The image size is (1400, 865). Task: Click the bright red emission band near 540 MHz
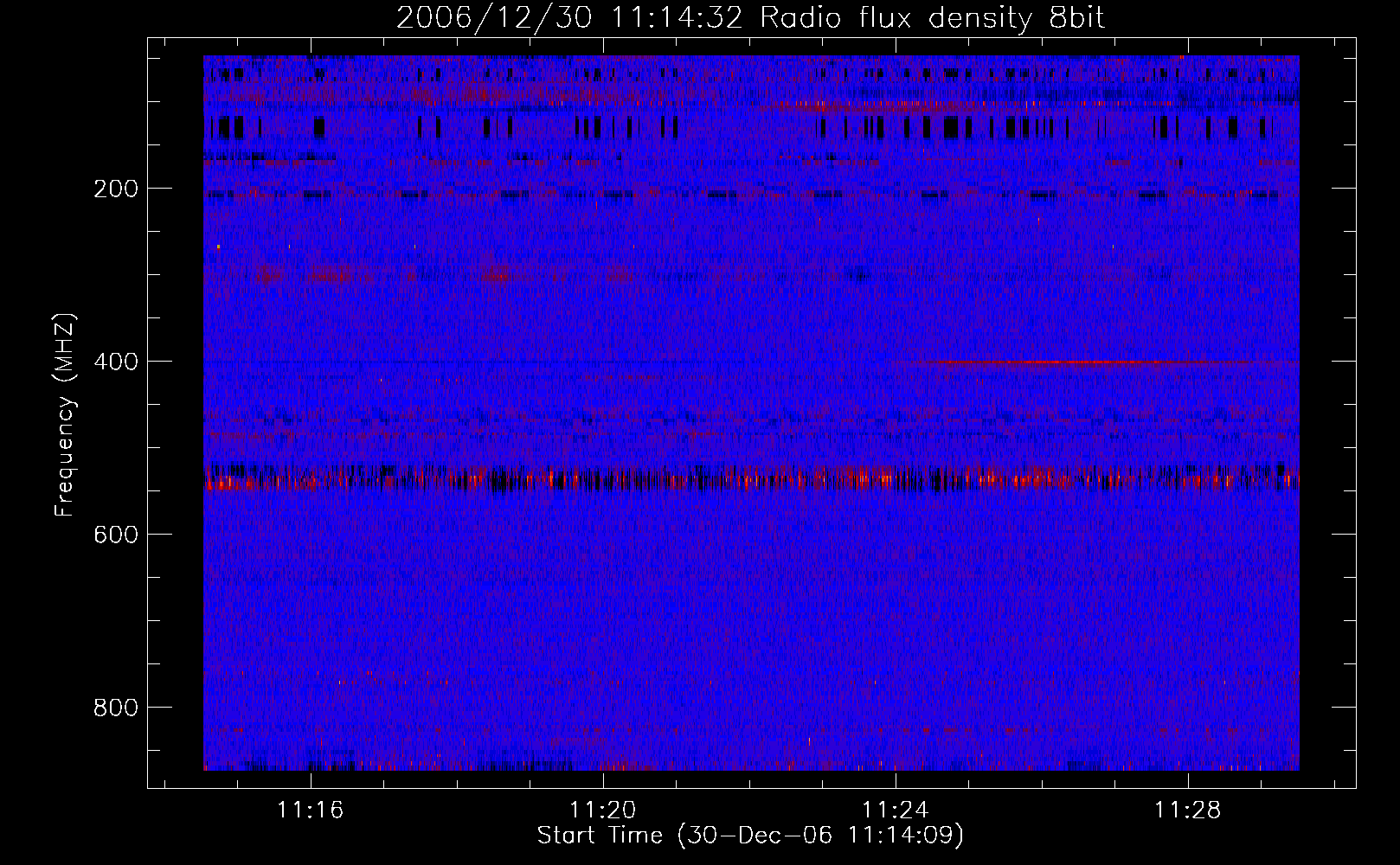click(x=751, y=477)
